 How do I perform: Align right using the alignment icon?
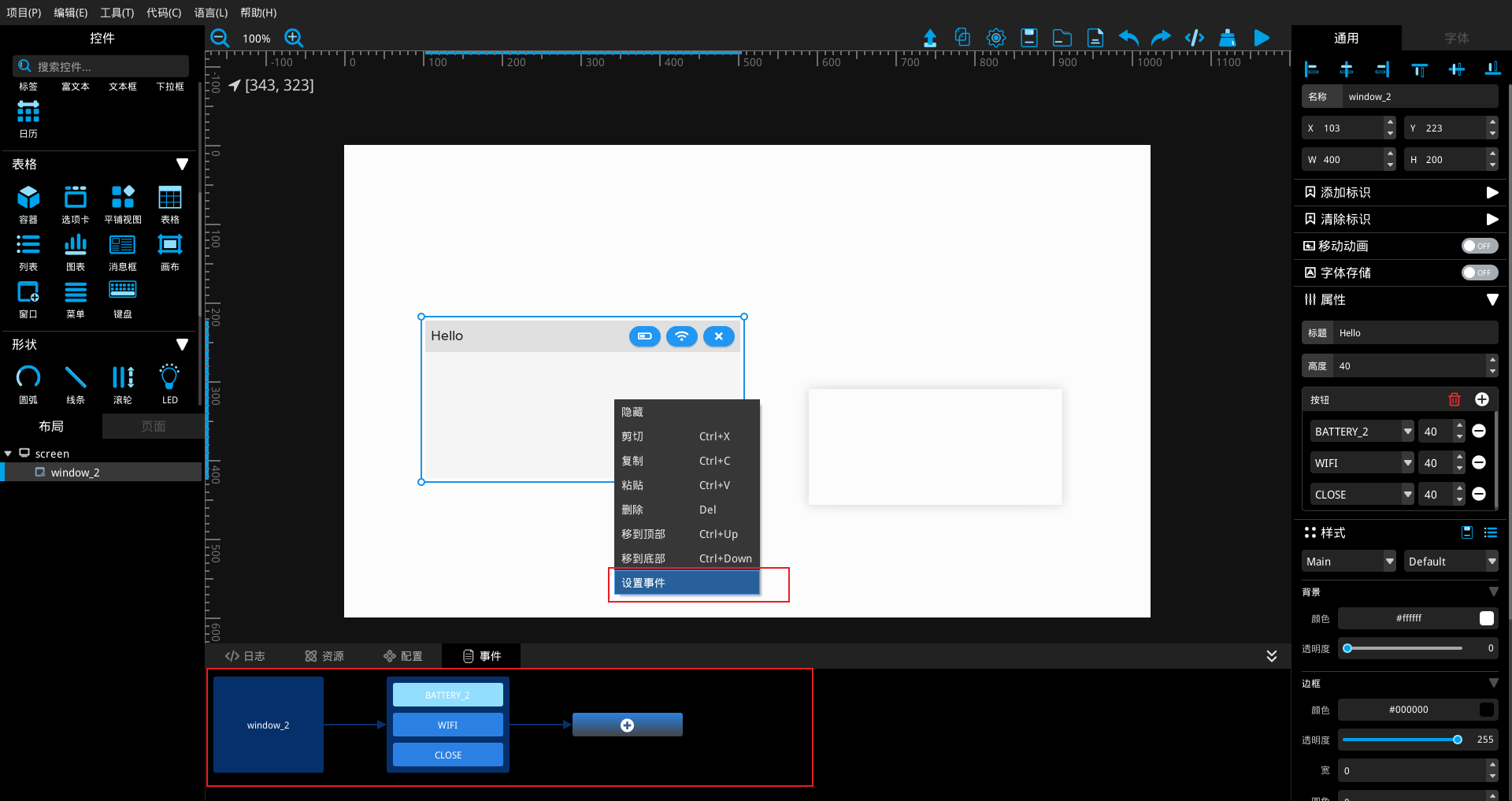[x=1383, y=69]
